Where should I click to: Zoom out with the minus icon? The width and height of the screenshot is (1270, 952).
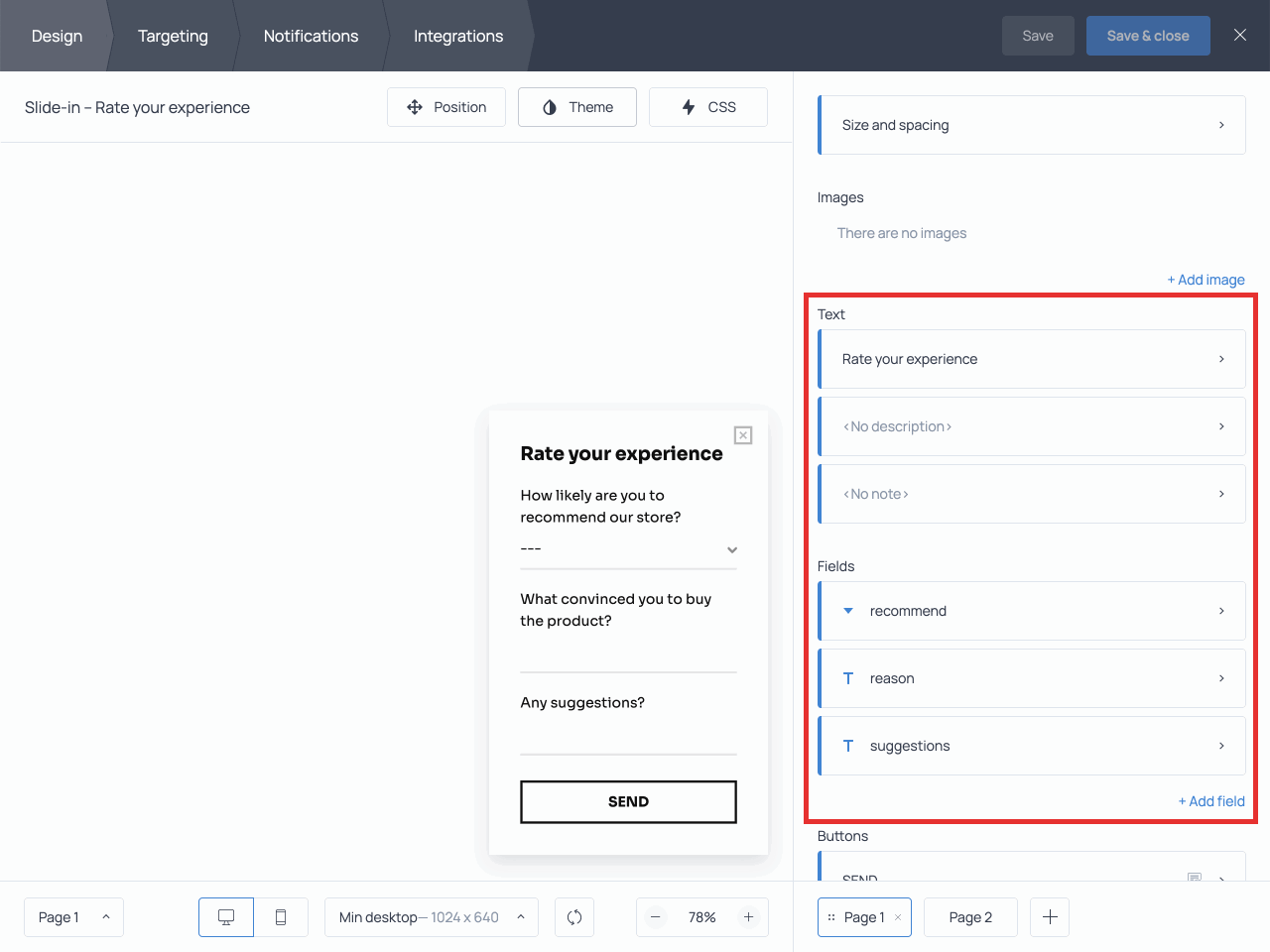click(656, 917)
